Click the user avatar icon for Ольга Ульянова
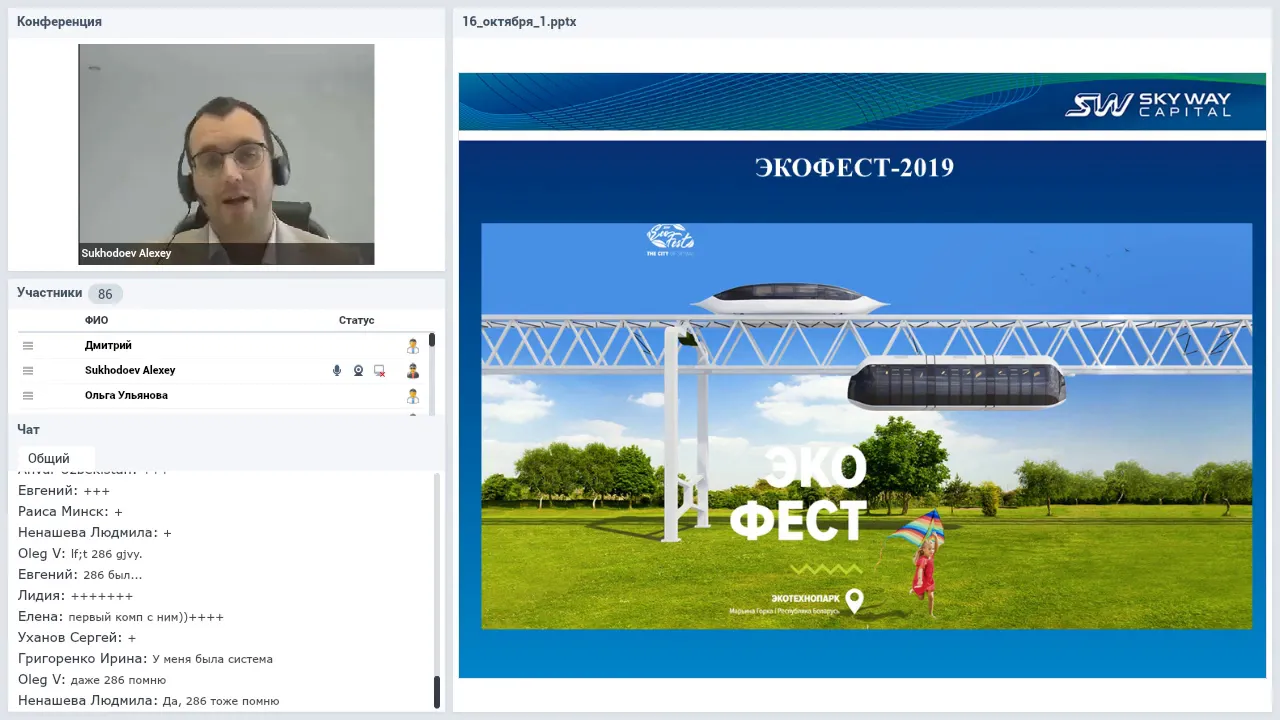Image resolution: width=1280 pixels, height=720 pixels. point(412,396)
